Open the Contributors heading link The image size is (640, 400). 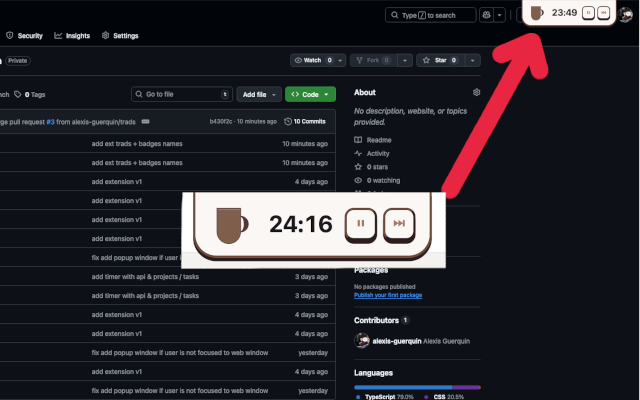381,320
